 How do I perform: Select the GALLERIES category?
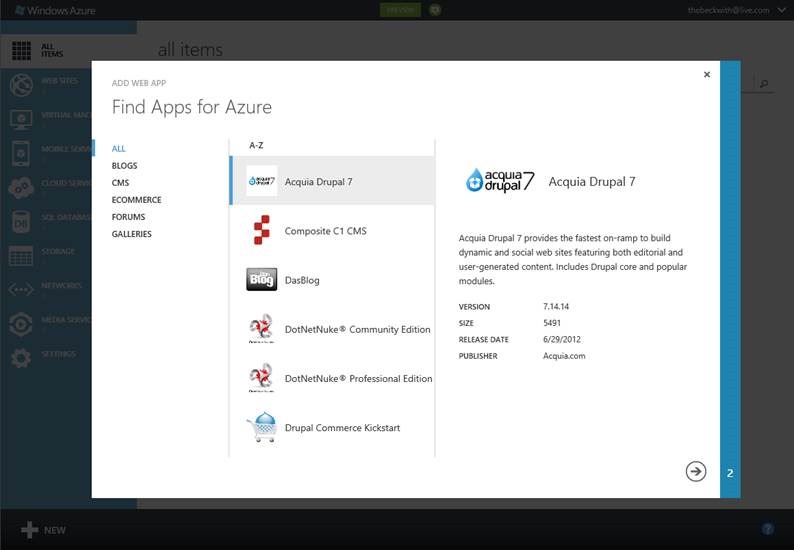pyautogui.click(x=132, y=234)
